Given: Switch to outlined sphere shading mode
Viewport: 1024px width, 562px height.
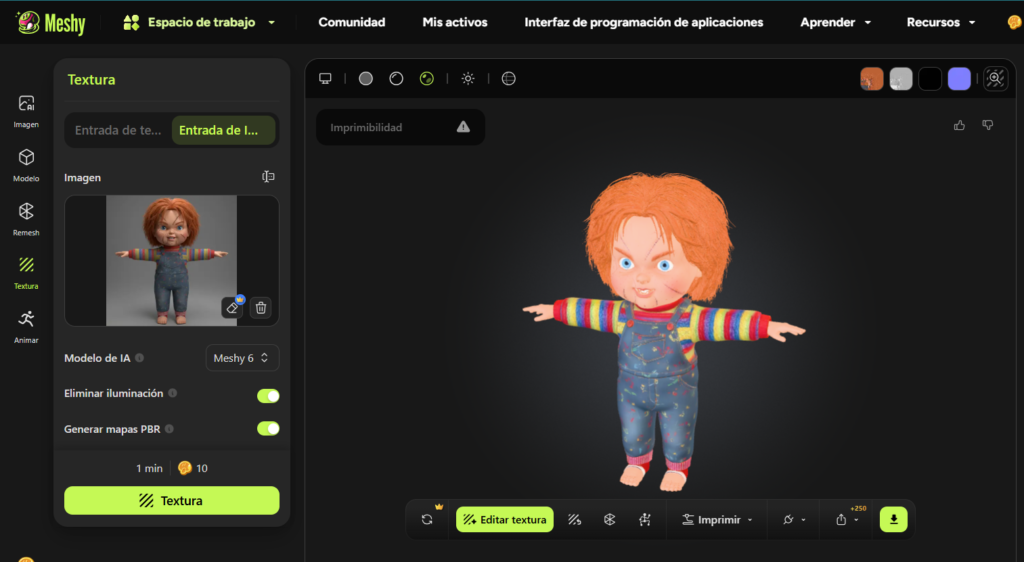Looking at the screenshot, I should [396, 78].
